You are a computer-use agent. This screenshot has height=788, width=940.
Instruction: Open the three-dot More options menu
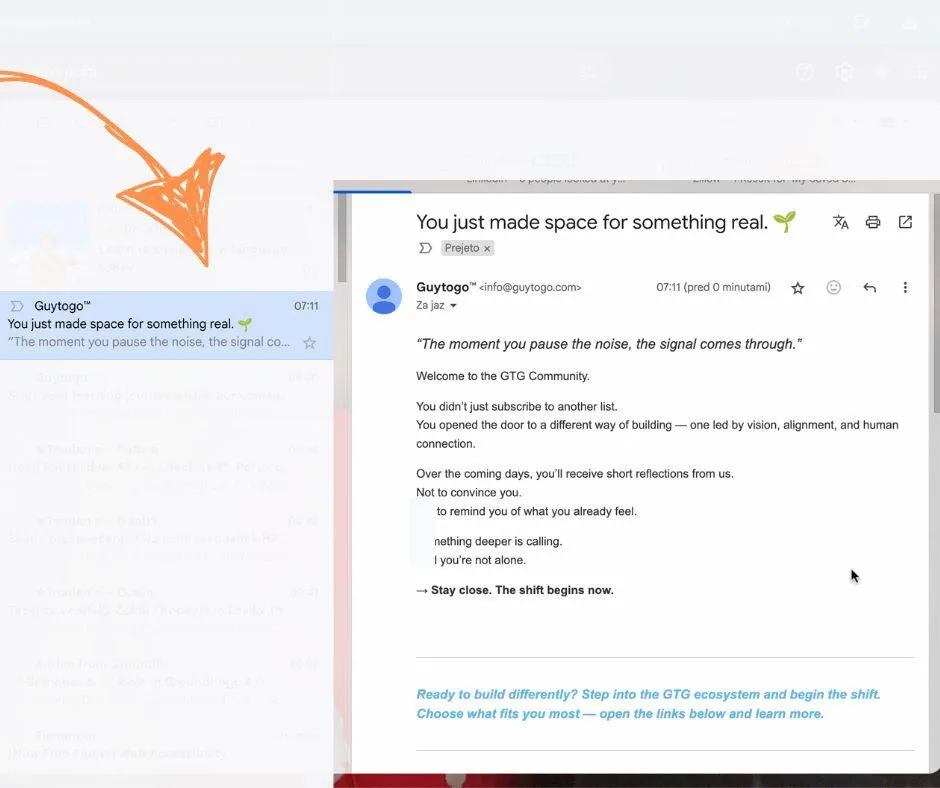[905, 288]
